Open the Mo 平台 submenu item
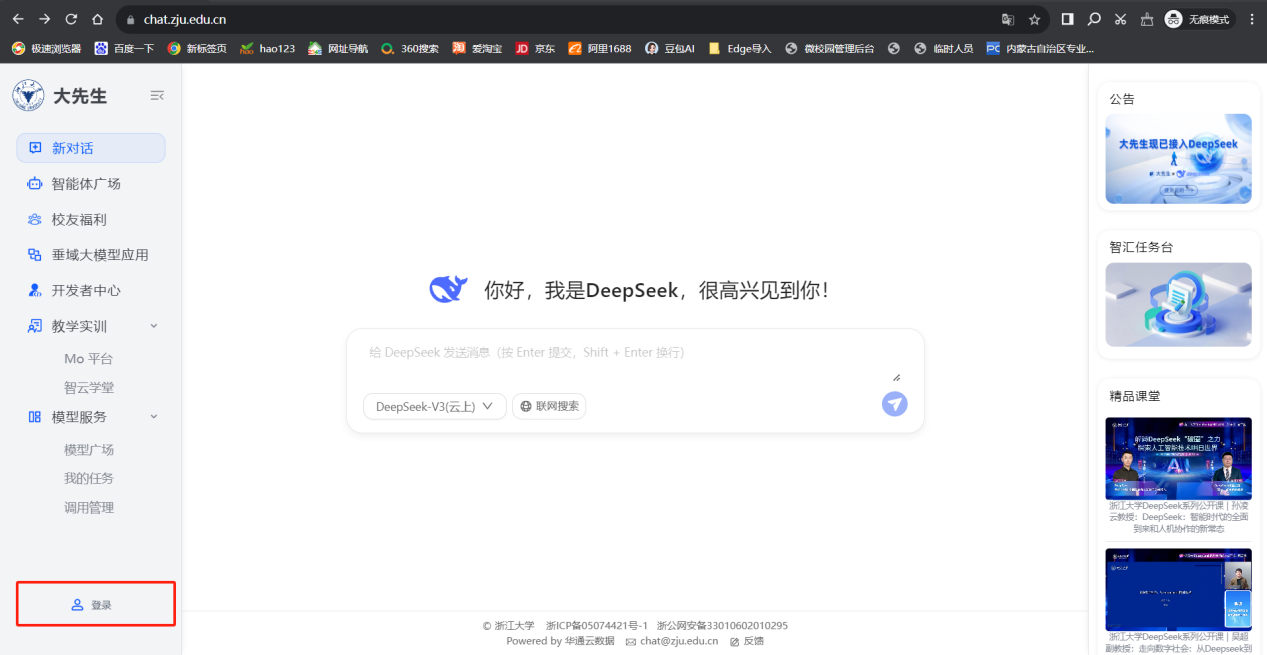The width and height of the screenshot is (1267, 655). [89, 359]
